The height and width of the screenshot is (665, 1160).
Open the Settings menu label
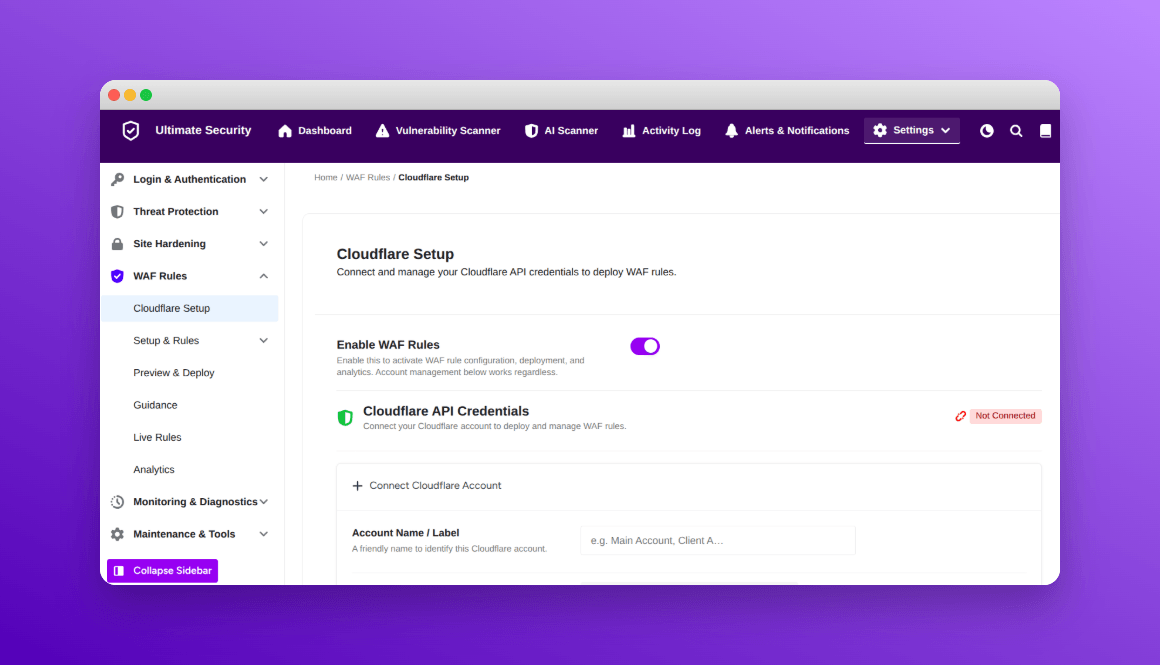coord(913,130)
